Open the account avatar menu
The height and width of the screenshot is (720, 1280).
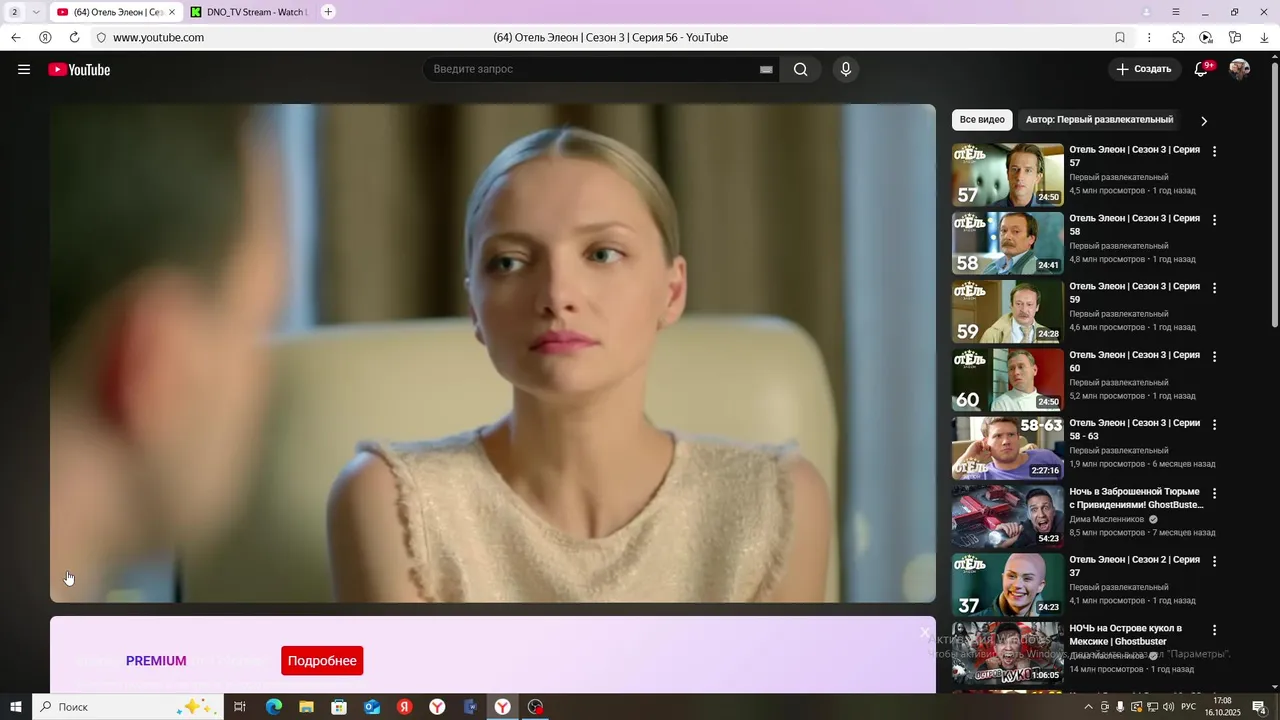pyautogui.click(x=1240, y=69)
